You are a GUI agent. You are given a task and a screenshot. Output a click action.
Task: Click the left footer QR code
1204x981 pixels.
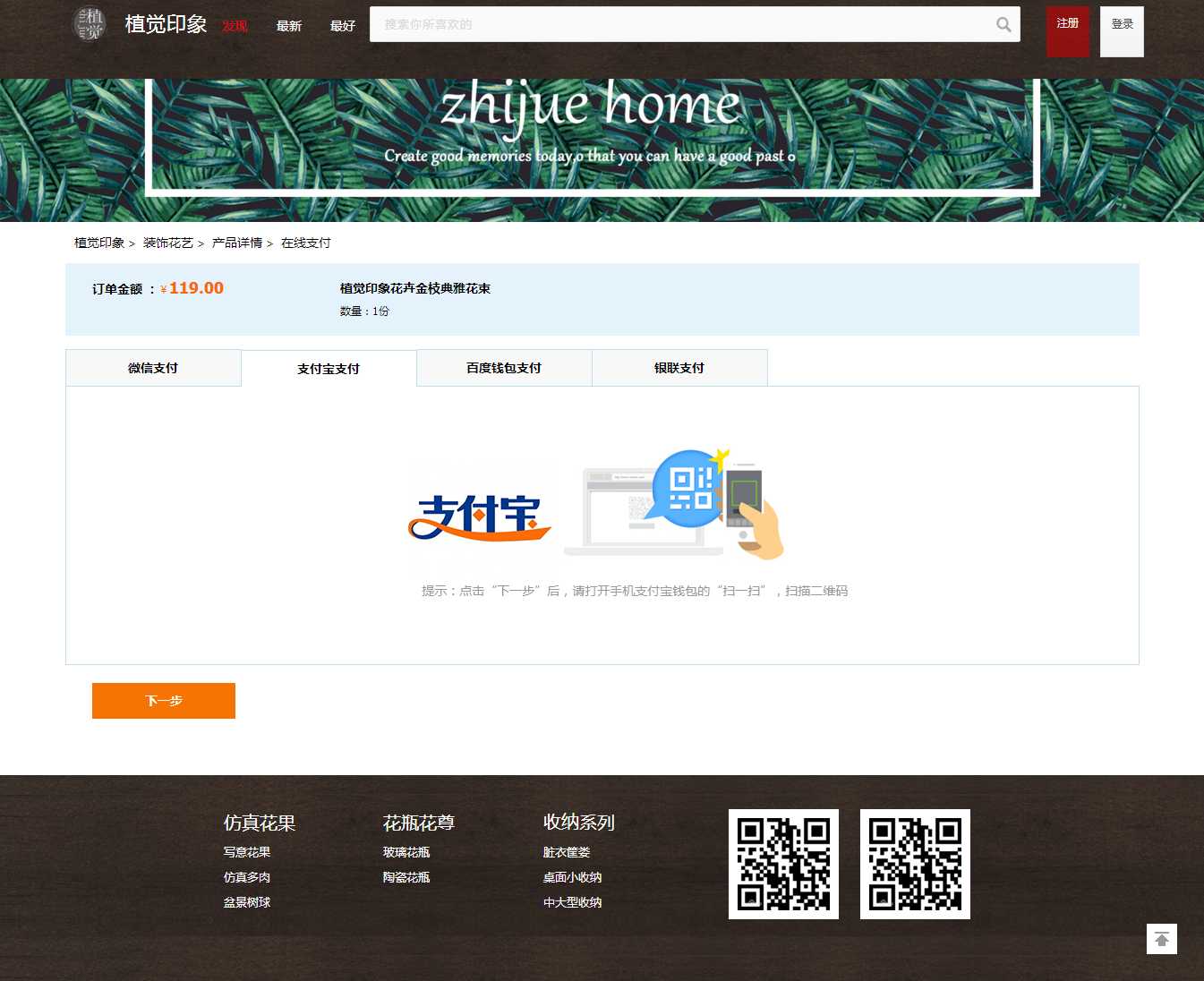783,864
